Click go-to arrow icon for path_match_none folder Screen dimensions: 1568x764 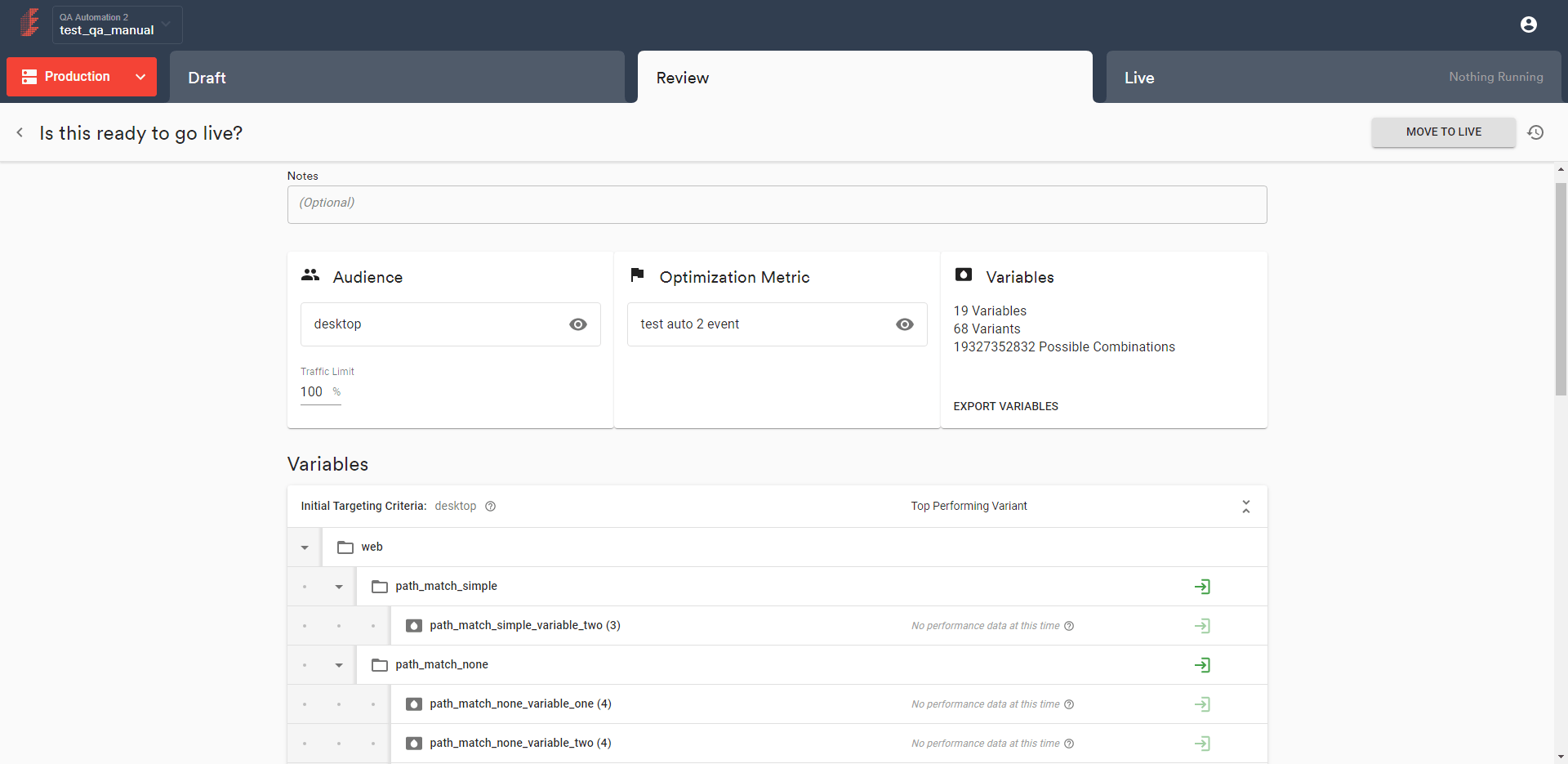(1202, 665)
